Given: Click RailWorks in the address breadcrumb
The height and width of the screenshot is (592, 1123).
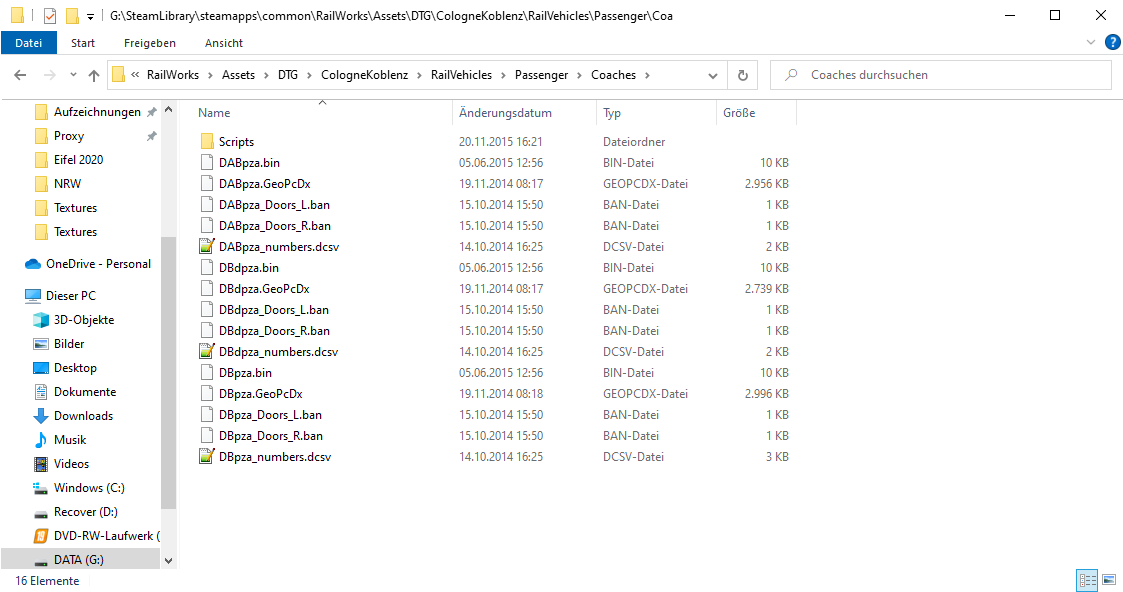Looking at the screenshot, I should click(173, 74).
